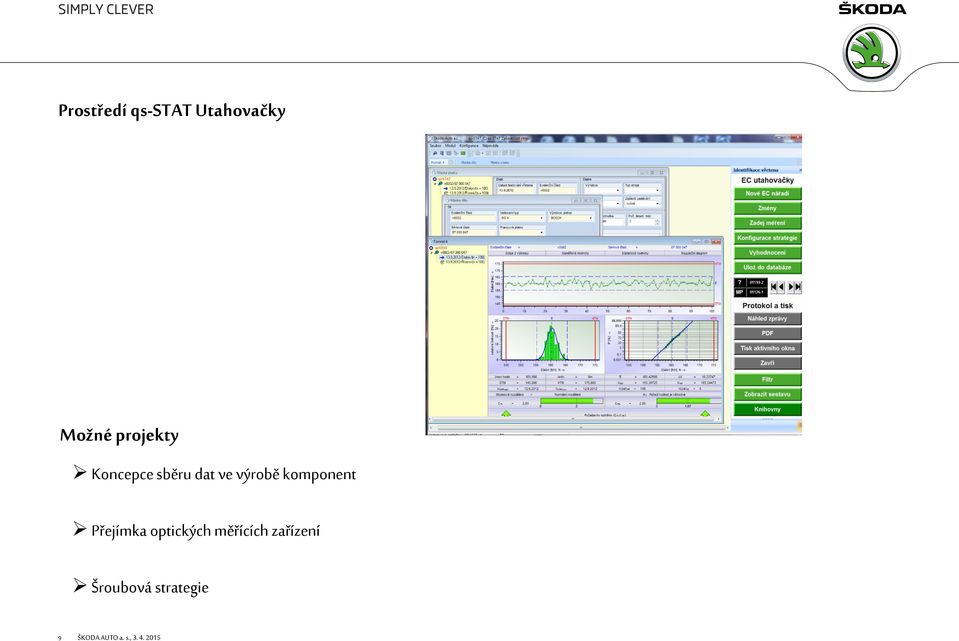Click heading 'Prostředí qs-STAT Utahovačky'
Image resolution: width=959 pixels, height=641 pixels.
coord(172,111)
